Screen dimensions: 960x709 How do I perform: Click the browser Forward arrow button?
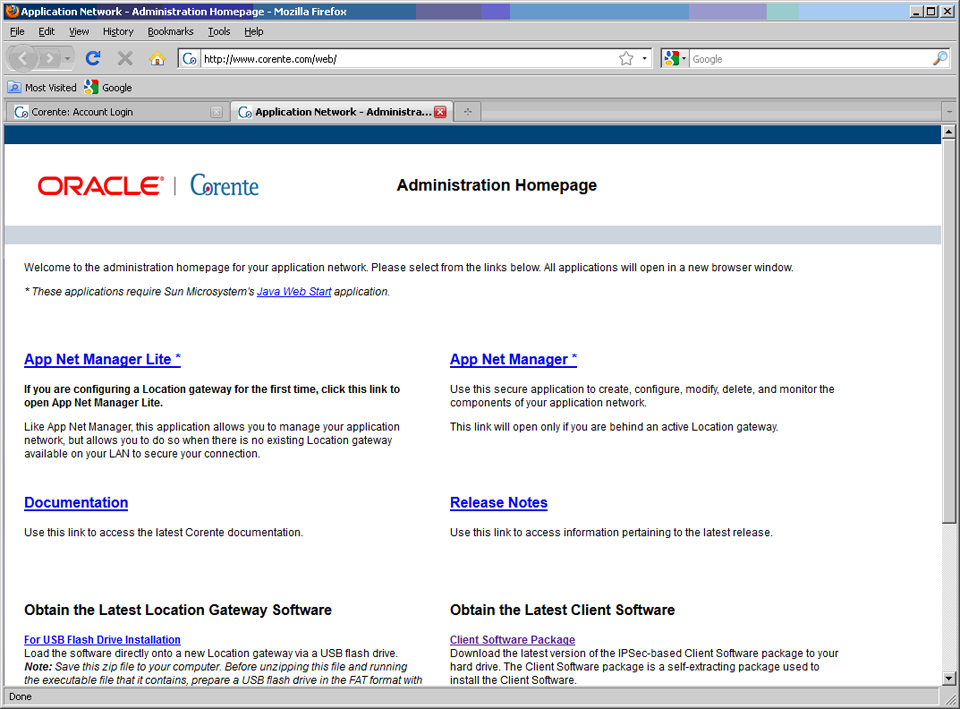[49, 59]
